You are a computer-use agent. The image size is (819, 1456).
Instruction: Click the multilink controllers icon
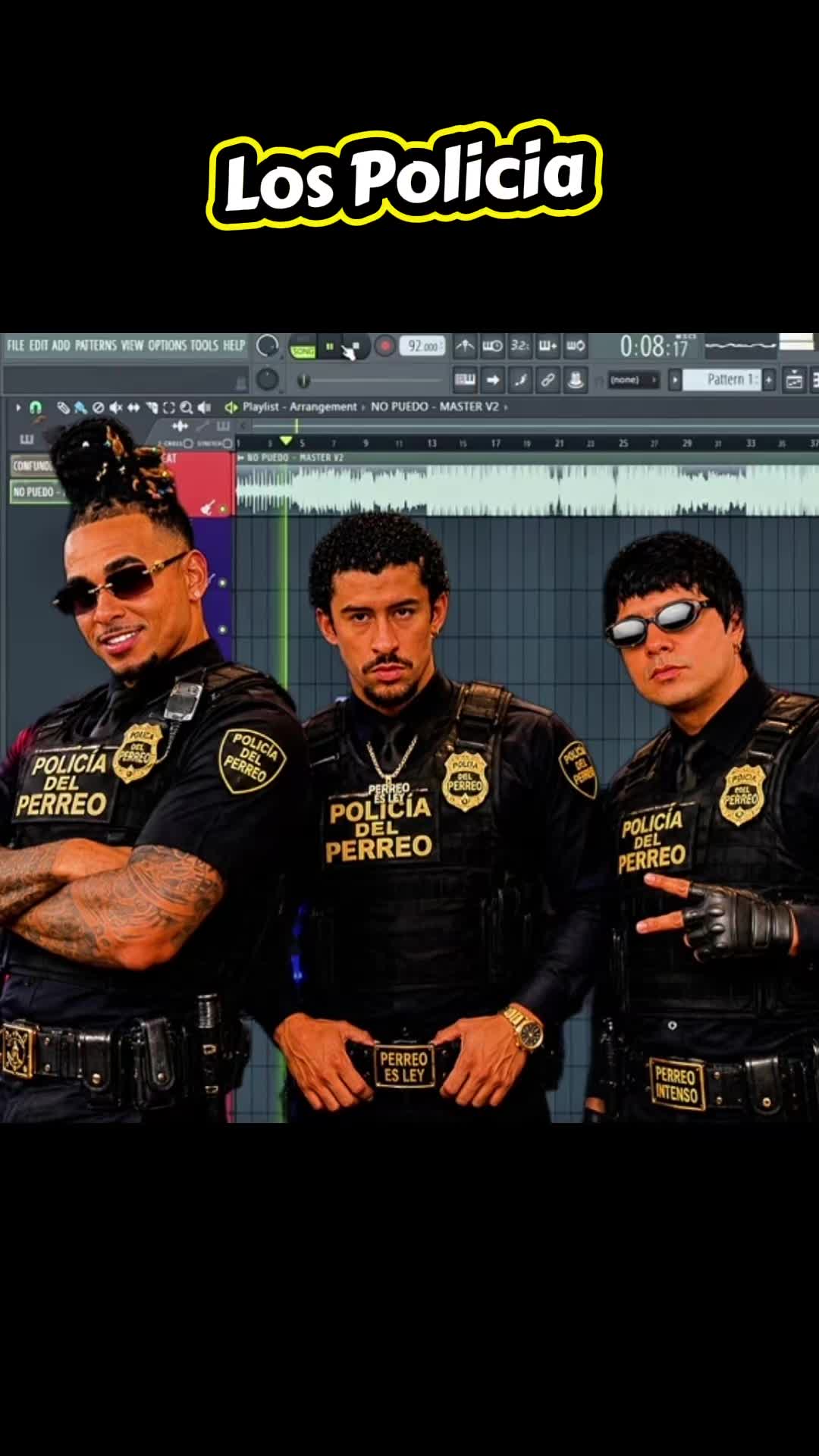click(576, 379)
